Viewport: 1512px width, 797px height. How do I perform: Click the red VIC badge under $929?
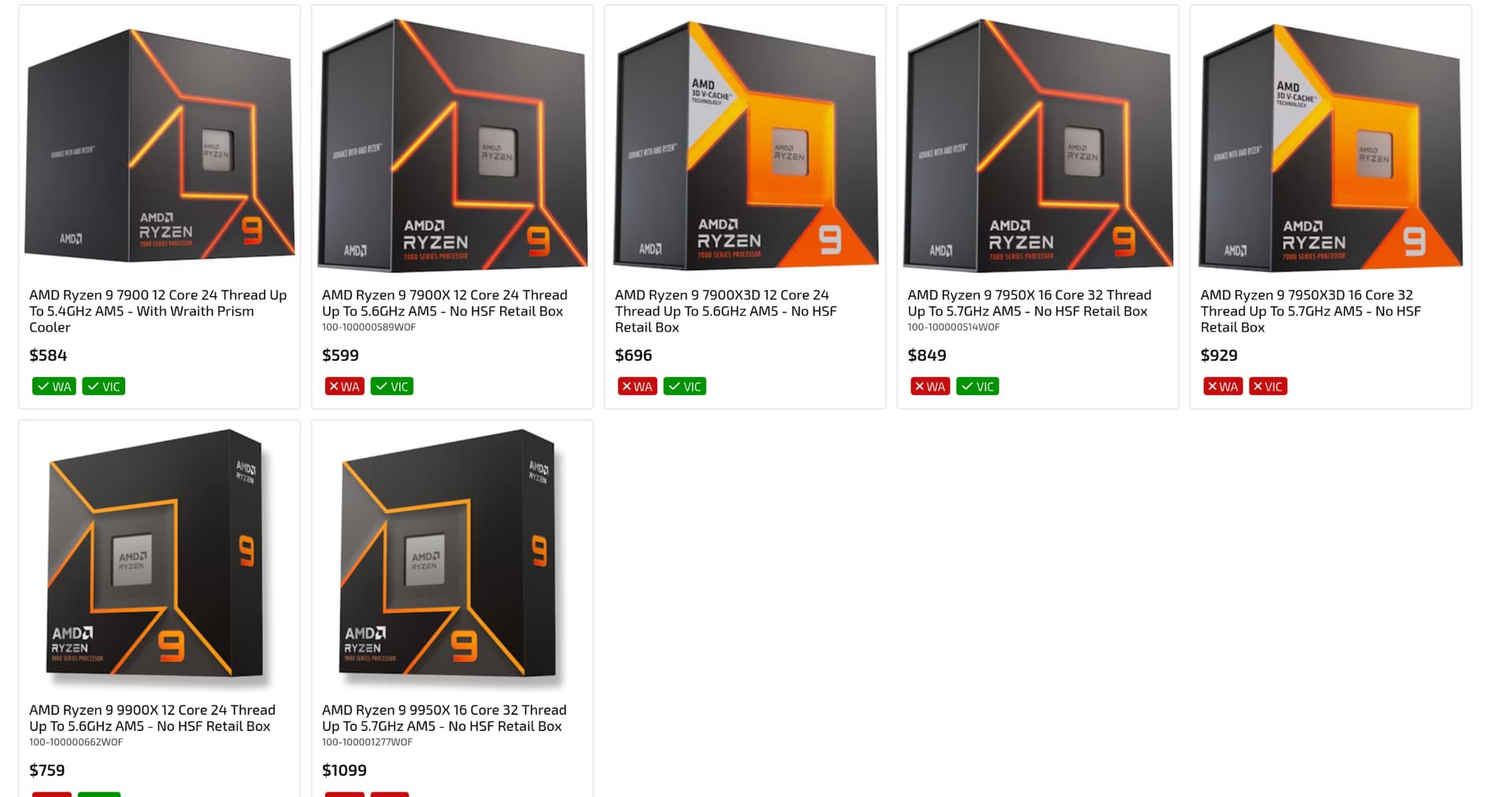coord(1268,387)
